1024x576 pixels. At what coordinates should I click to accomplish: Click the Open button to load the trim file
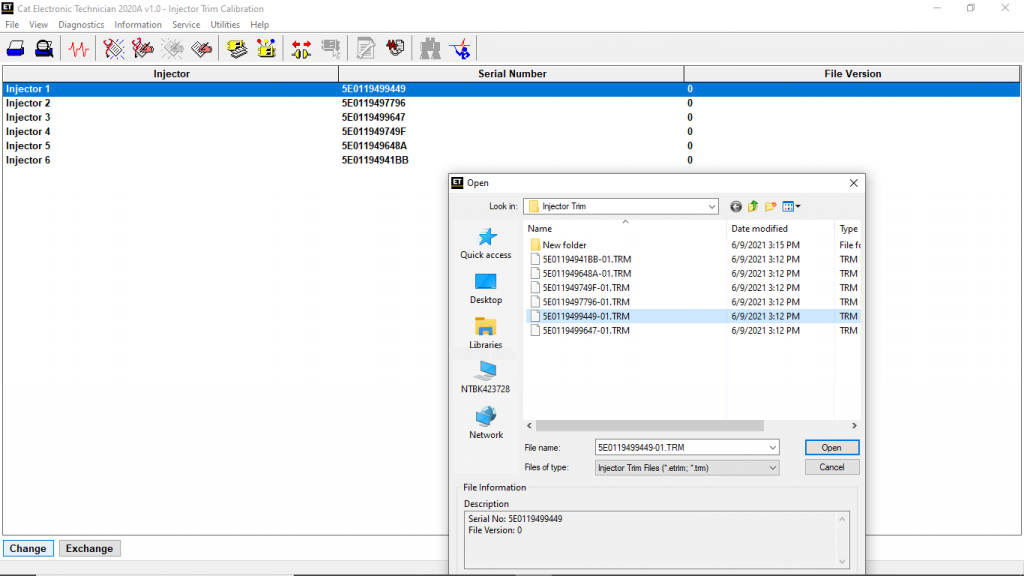click(x=831, y=447)
